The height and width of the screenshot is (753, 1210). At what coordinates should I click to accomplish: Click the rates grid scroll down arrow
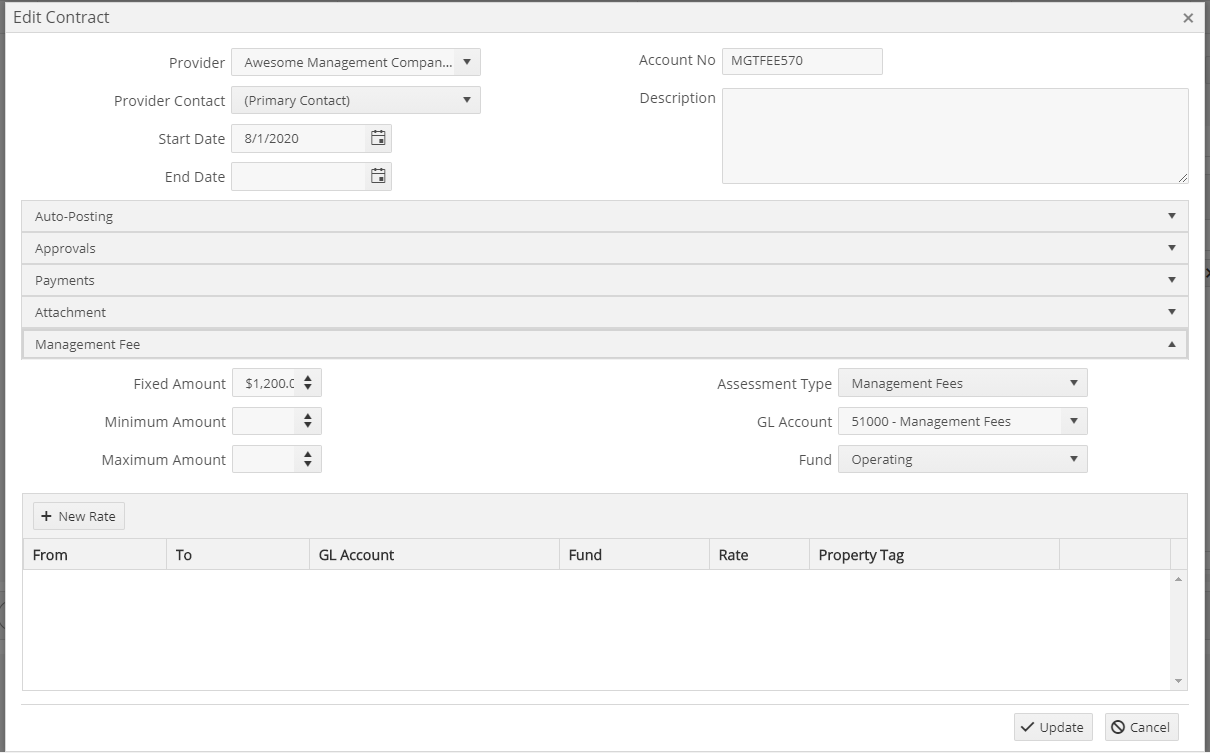click(x=1179, y=681)
